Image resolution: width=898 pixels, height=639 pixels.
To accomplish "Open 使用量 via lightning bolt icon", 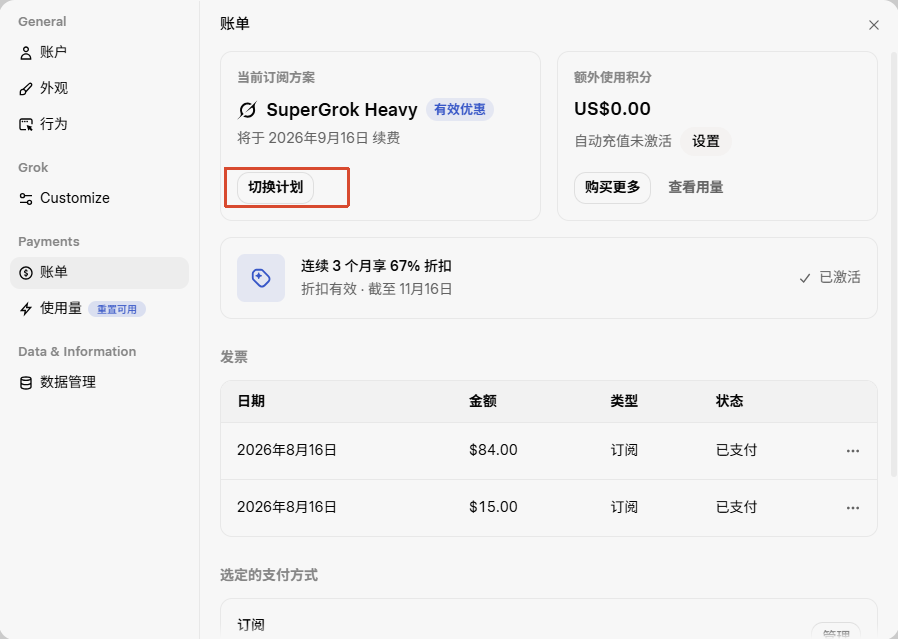I will pyautogui.click(x=26, y=309).
